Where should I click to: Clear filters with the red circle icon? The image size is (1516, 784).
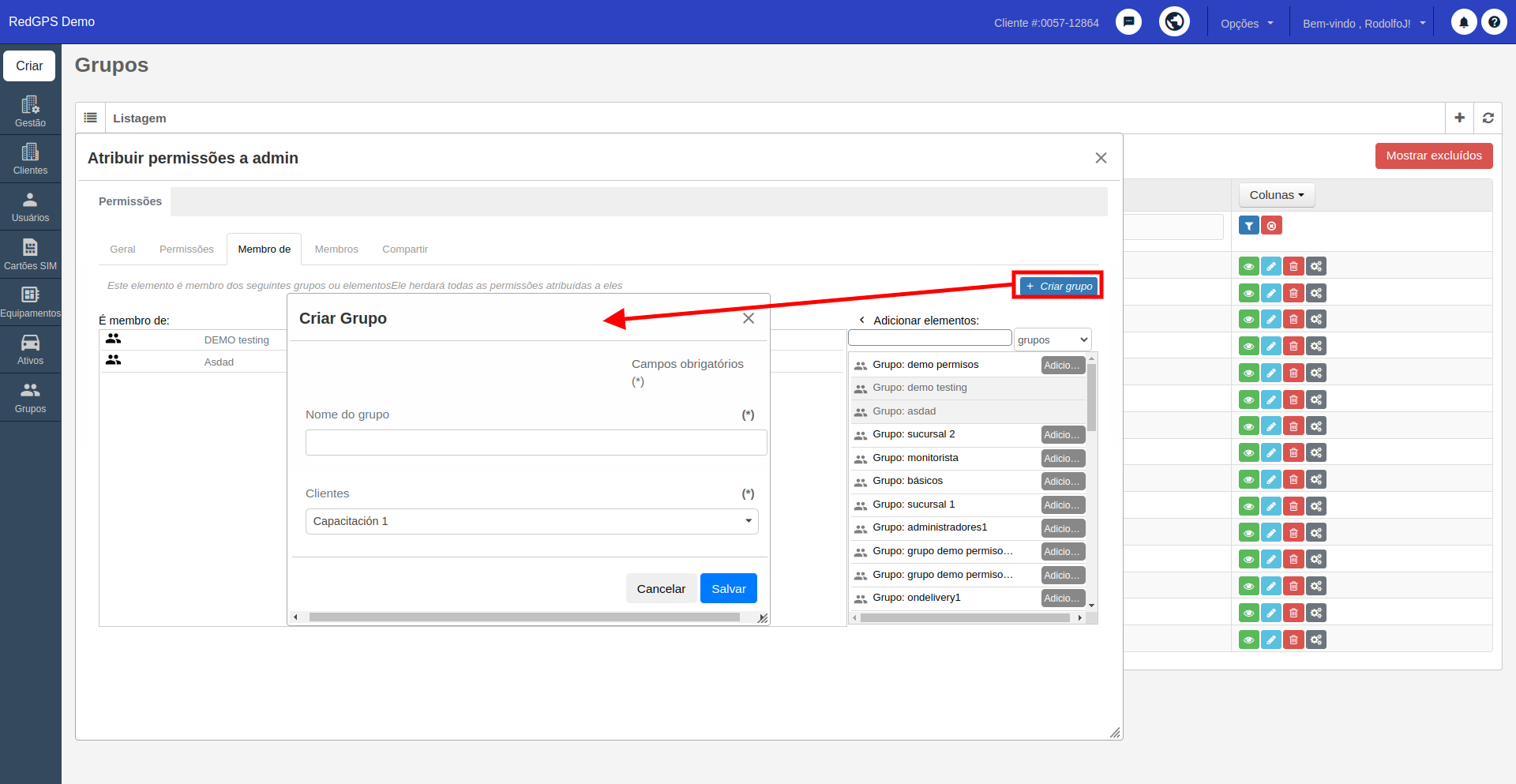click(x=1271, y=226)
